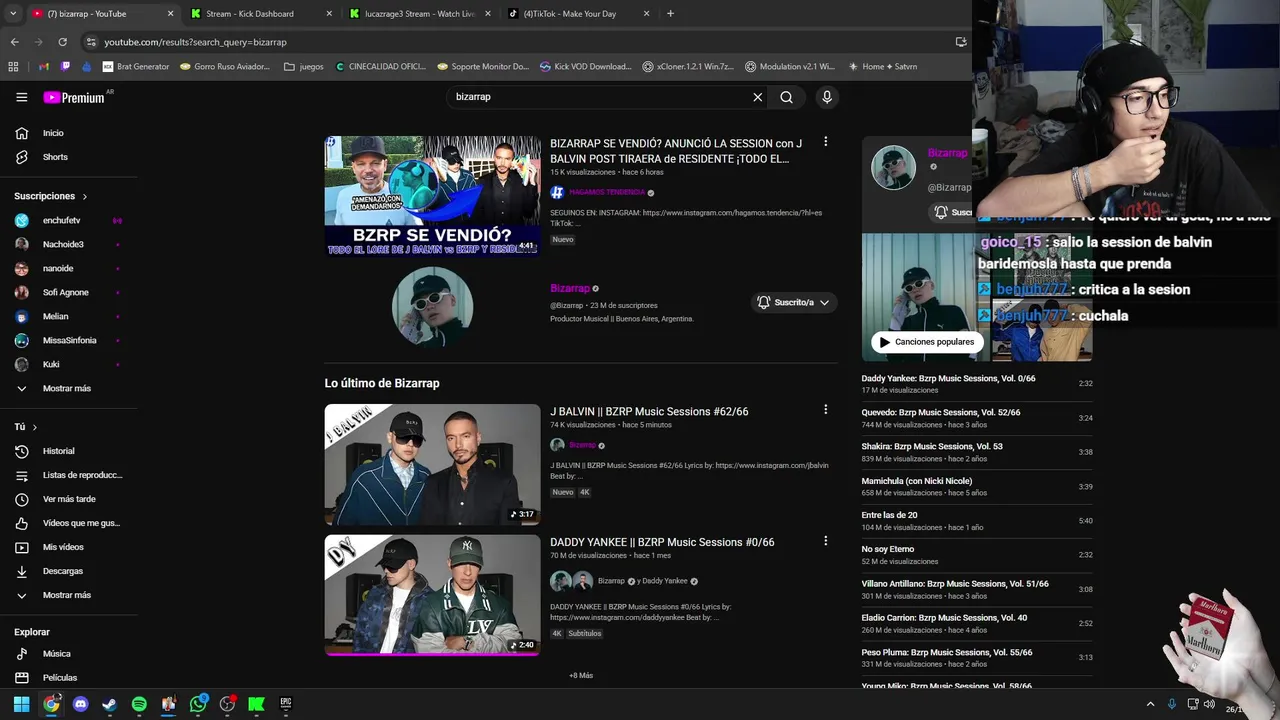Expand the Suscripciones section arrow
The height and width of the screenshot is (720, 1280).
[x=85, y=196]
